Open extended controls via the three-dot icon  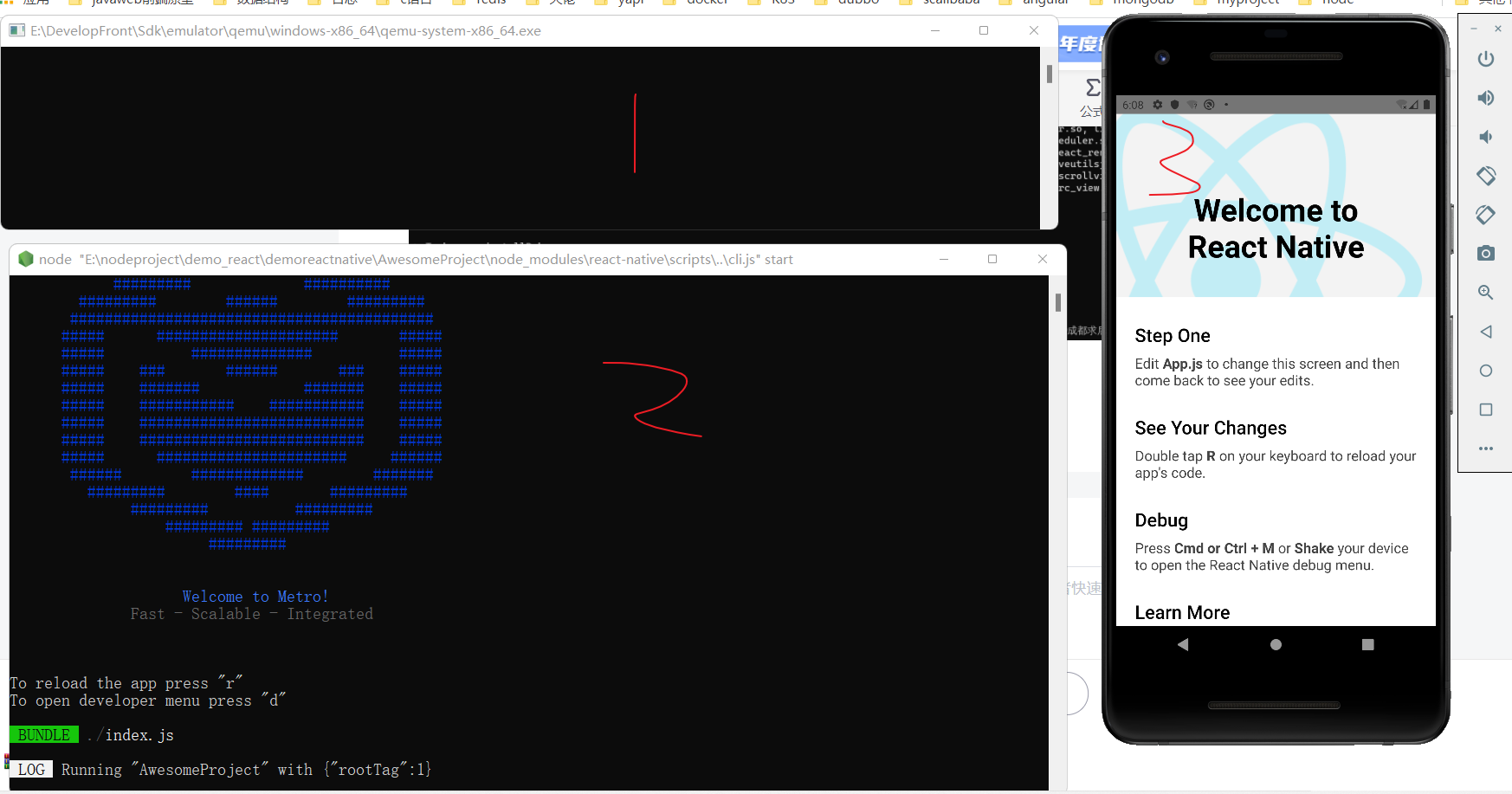[1486, 449]
